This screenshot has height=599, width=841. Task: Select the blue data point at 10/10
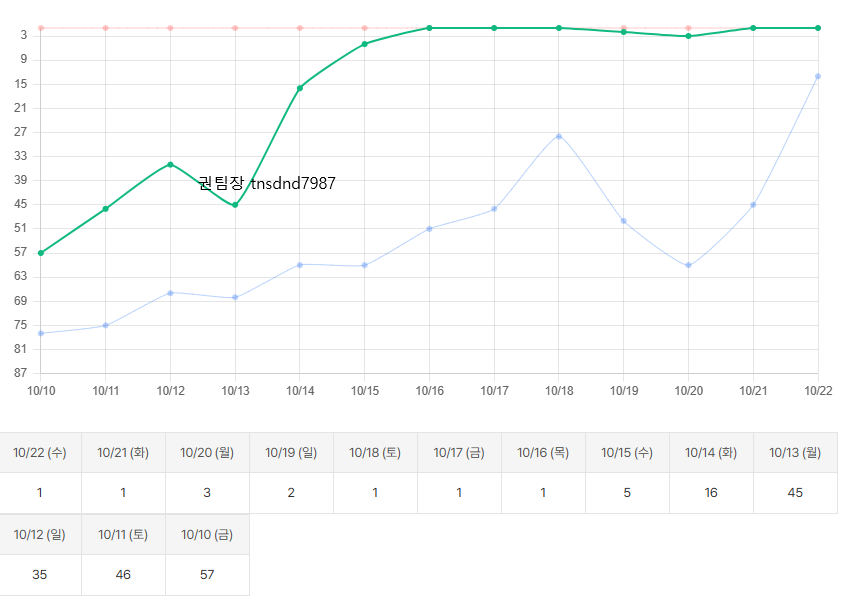pyautogui.click(x=41, y=333)
